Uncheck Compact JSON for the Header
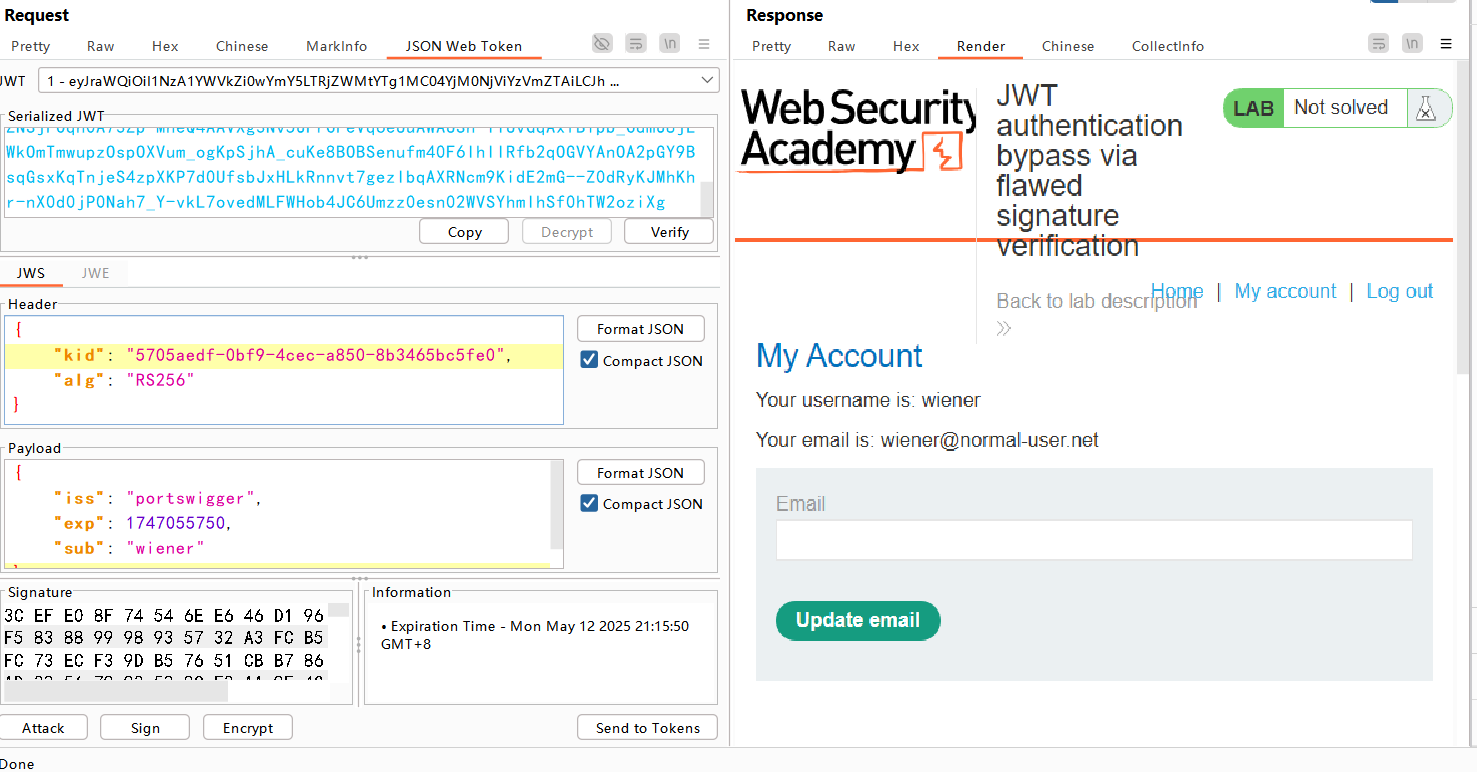Screen dimensions: 1477x772 pos(590,361)
